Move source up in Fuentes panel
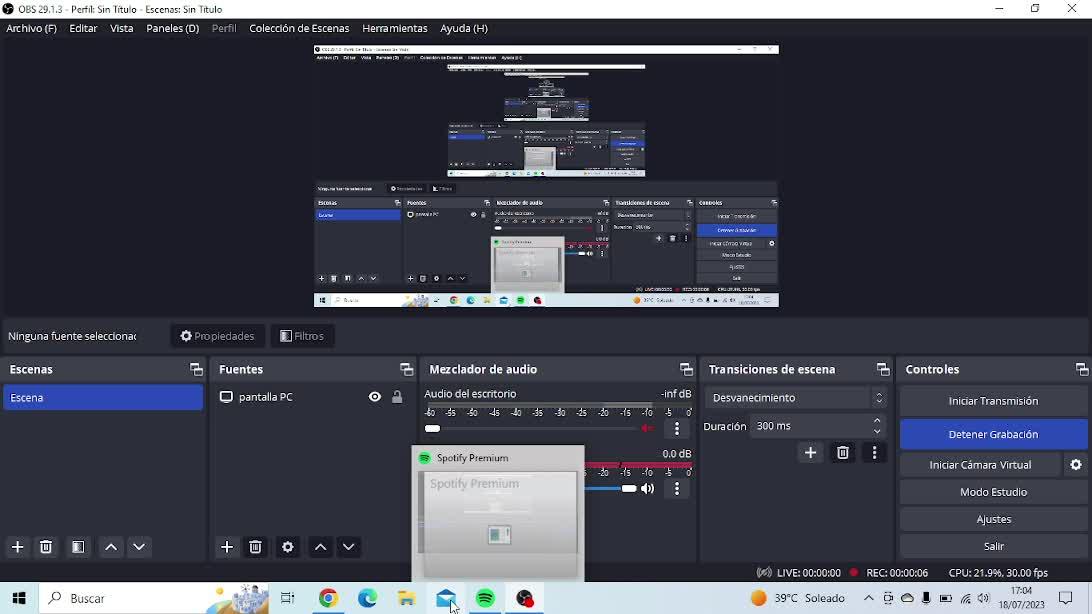Viewport: 1092px width, 614px height. (x=320, y=547)
